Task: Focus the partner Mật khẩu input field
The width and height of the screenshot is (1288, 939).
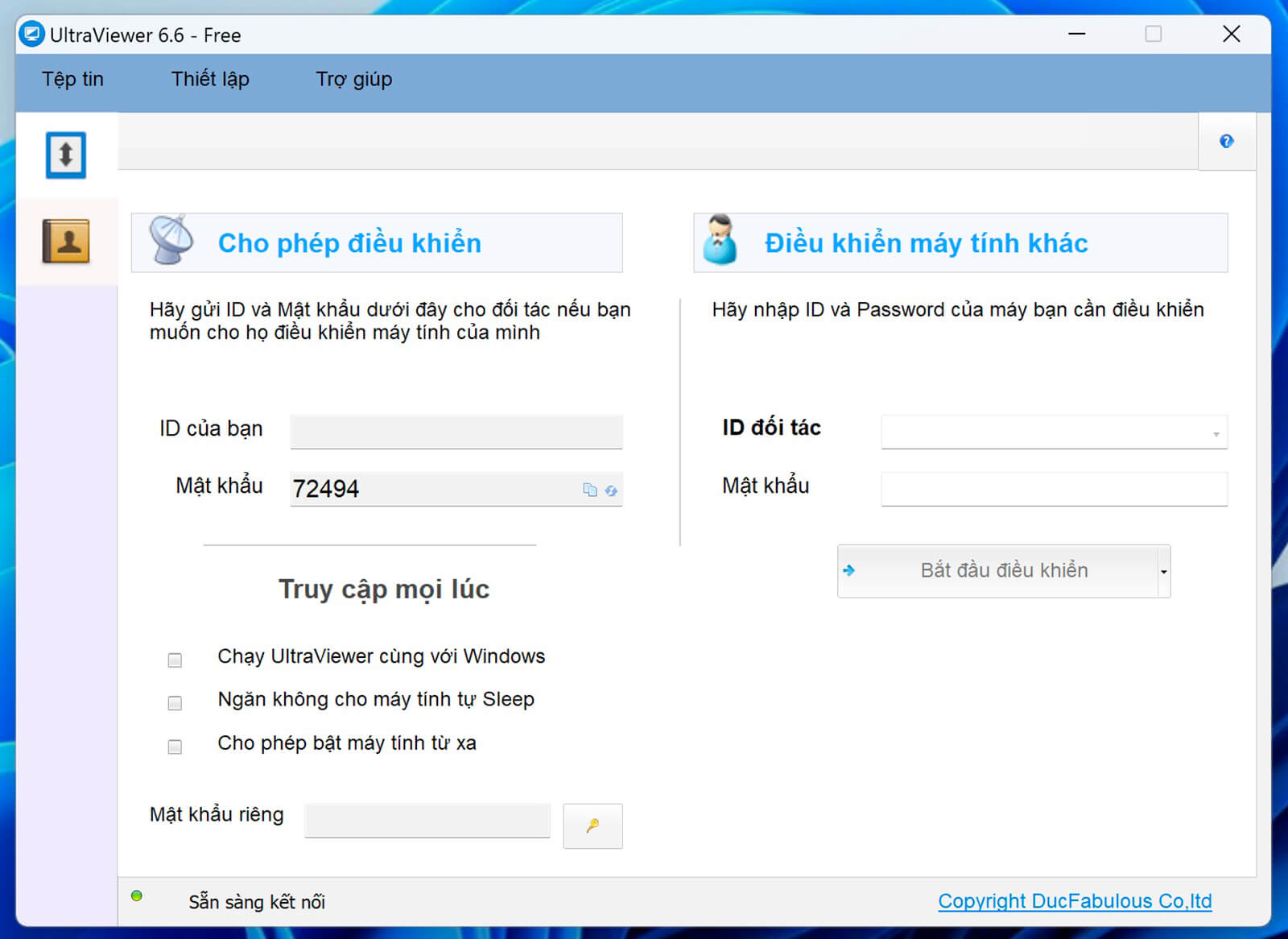Action: pos(1054,489)
